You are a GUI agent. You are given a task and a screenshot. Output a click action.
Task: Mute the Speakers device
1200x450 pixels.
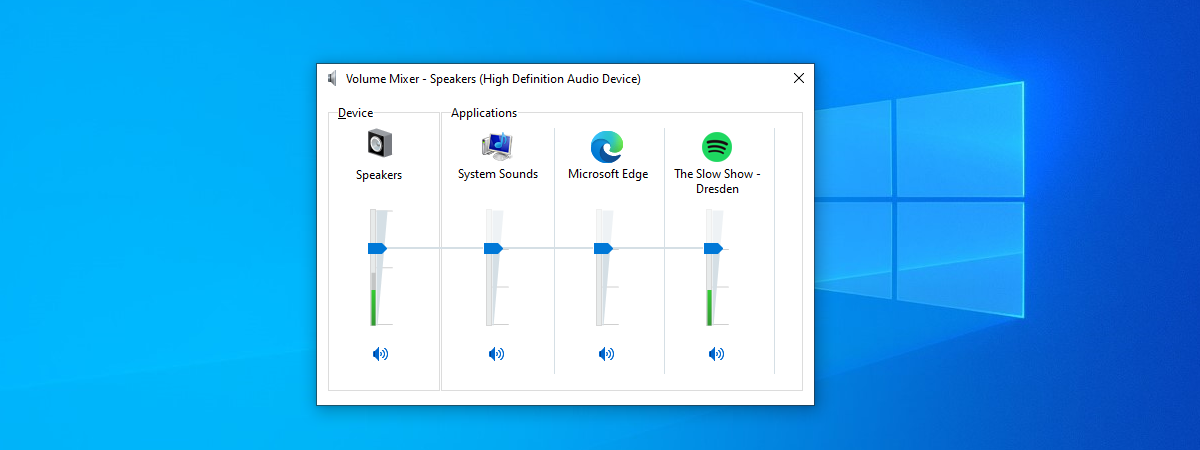click(380, 353)
